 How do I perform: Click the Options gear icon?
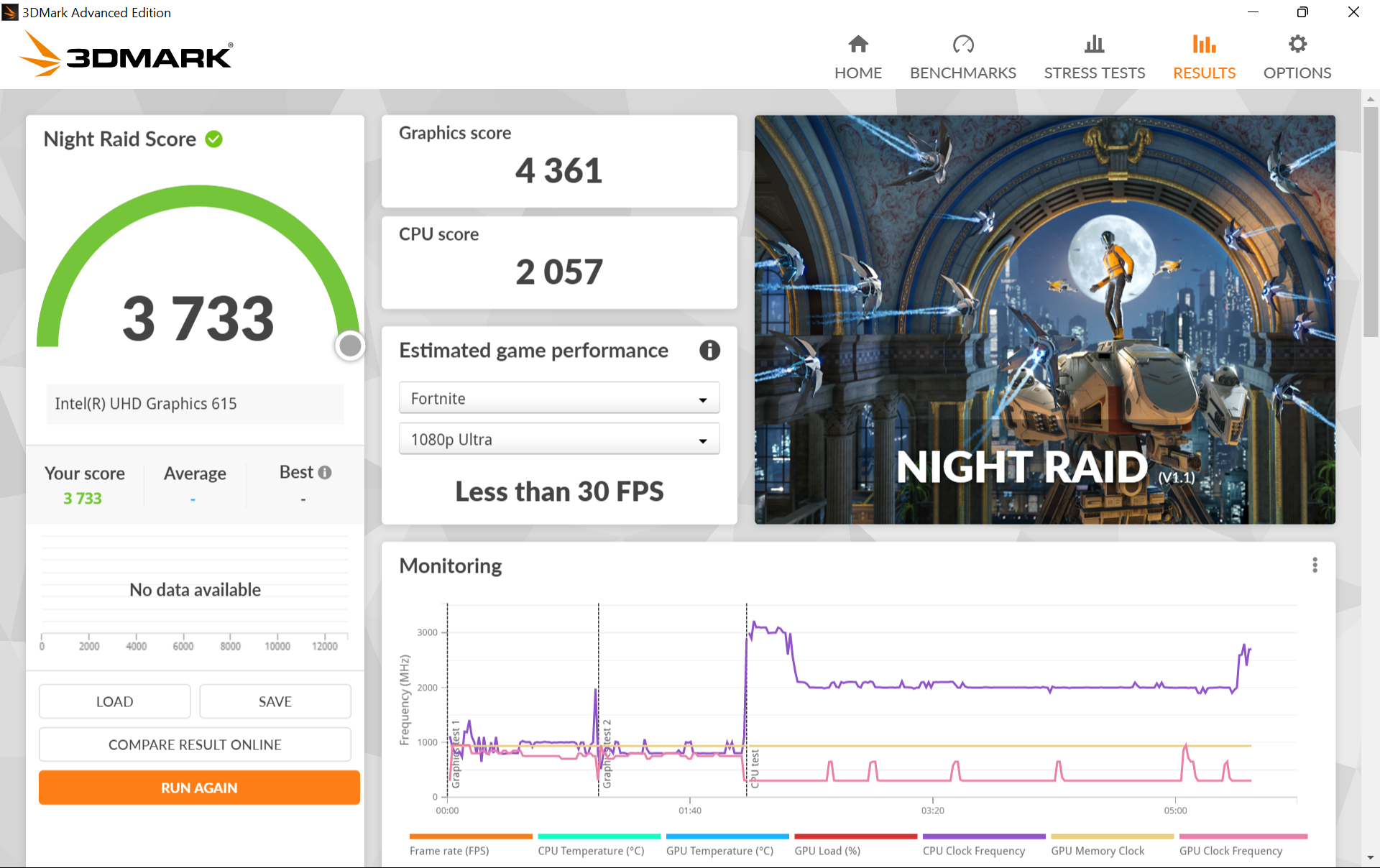[x=1297, y=45]
